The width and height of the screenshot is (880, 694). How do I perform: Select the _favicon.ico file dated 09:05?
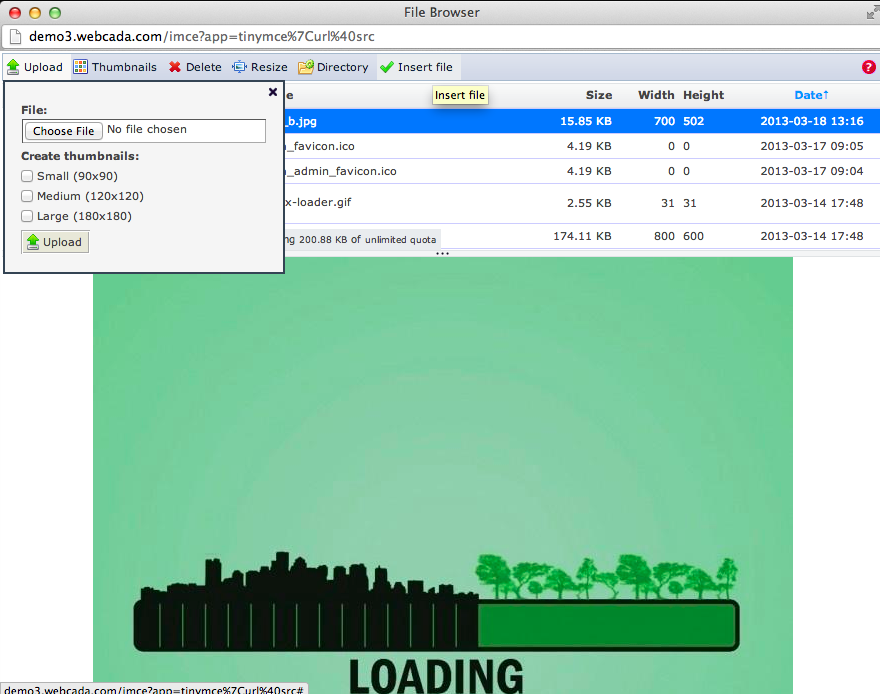pyautogui.click(x=582, y=146)
